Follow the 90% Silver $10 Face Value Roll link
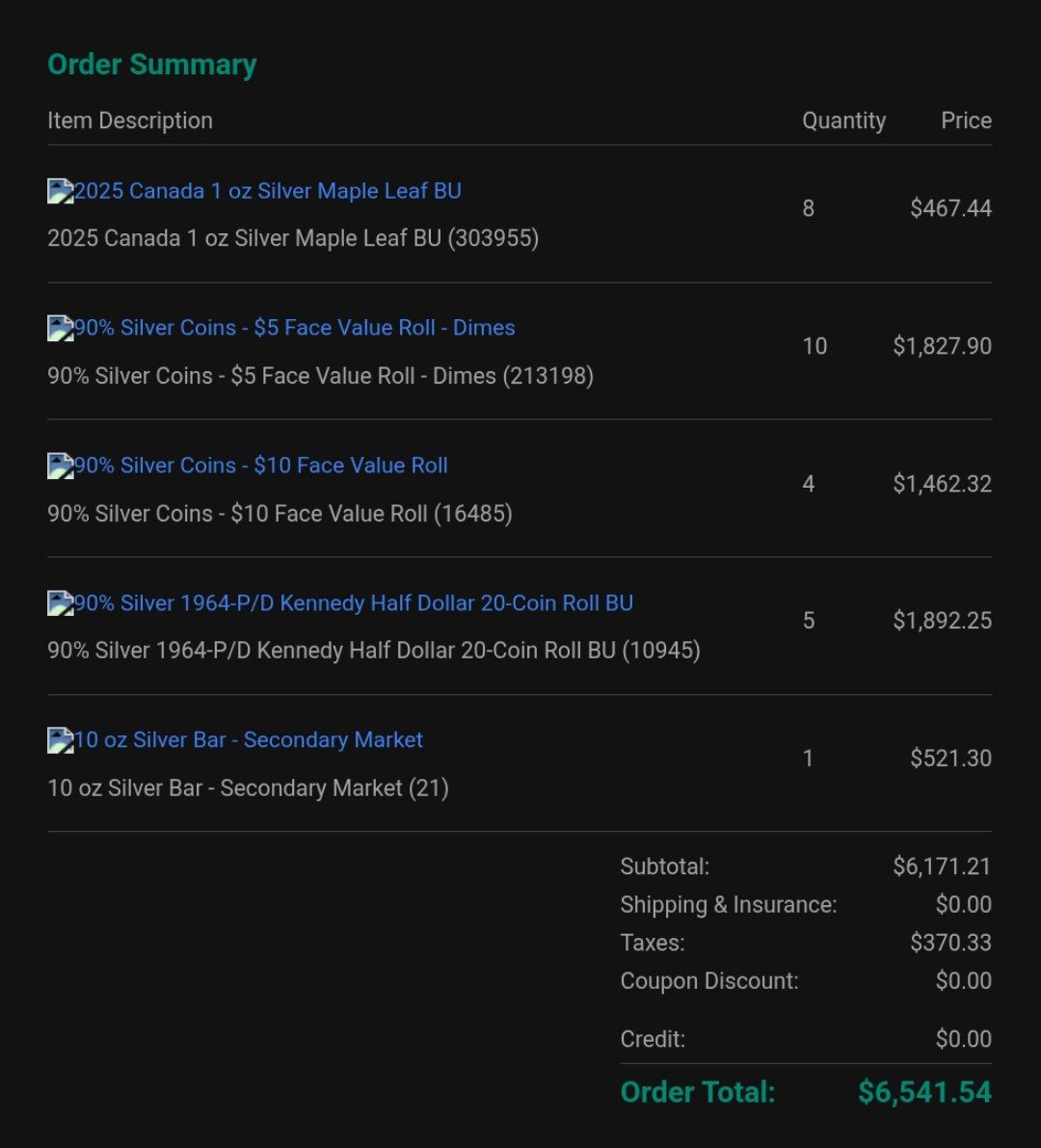This screenshot has height=1148, width=1041. [261, 466]
